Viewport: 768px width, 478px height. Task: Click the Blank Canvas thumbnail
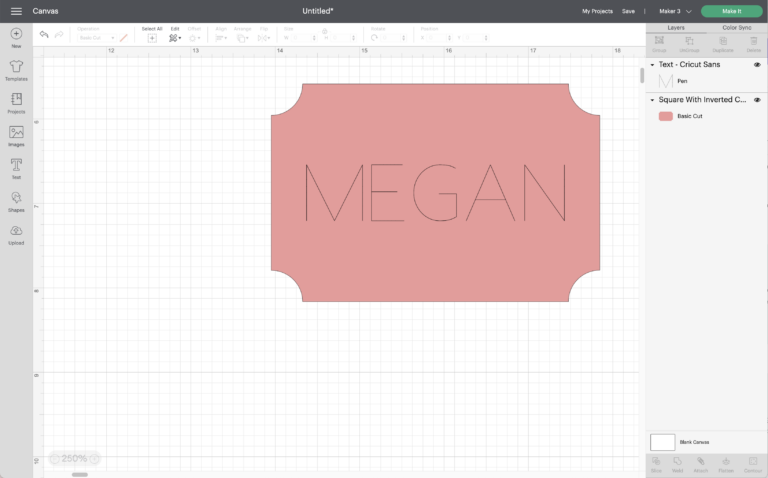pos(662,441)
